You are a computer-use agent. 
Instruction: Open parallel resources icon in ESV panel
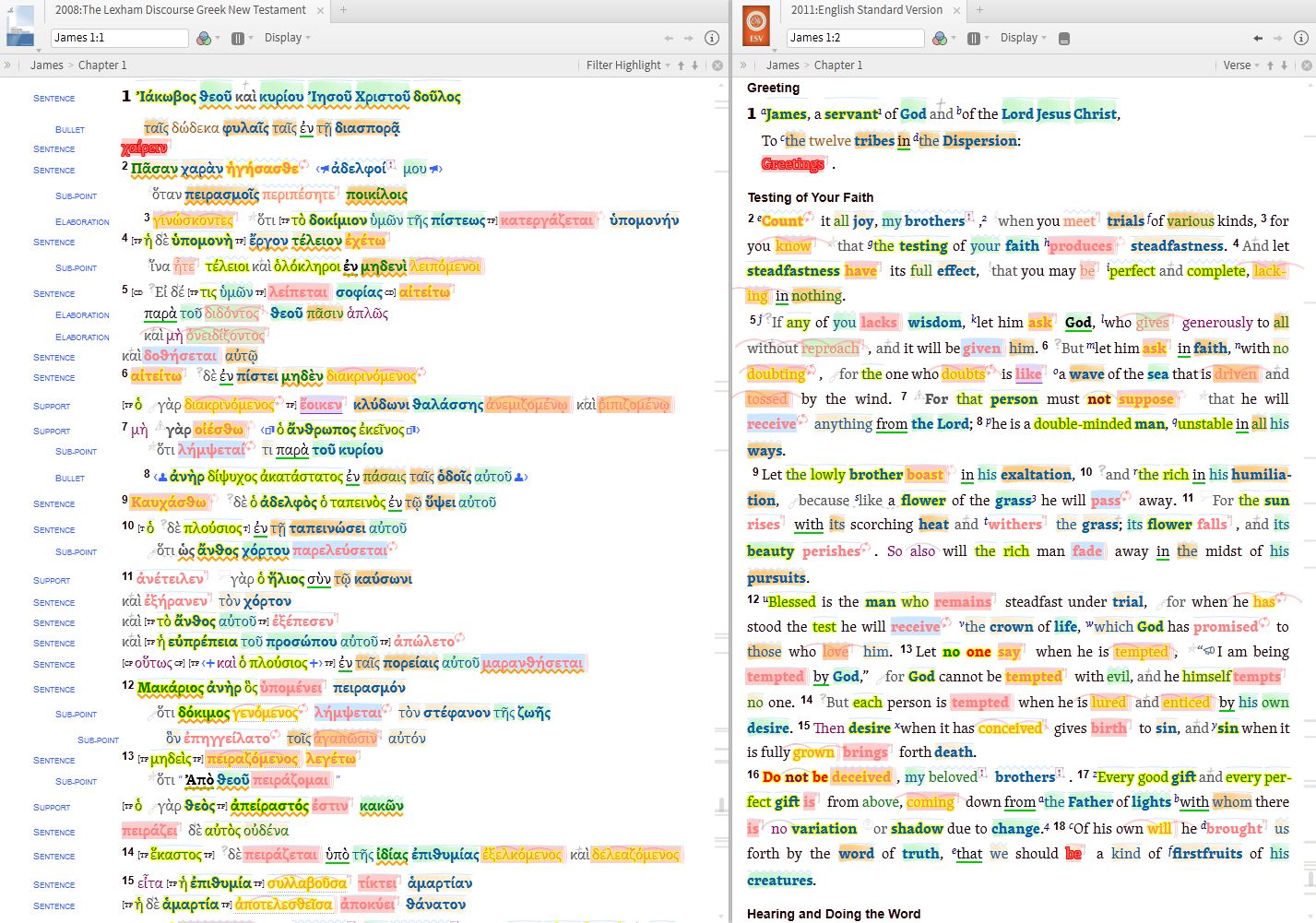[973, 38]
